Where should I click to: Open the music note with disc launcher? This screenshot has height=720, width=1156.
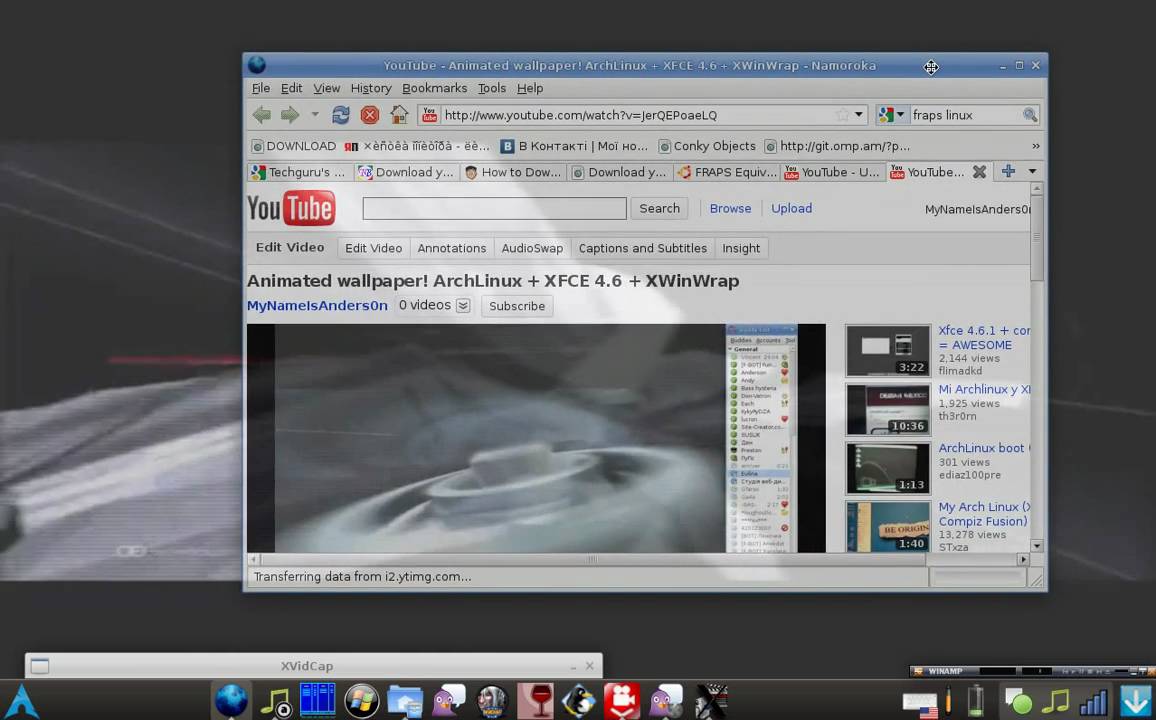[276, 702]
